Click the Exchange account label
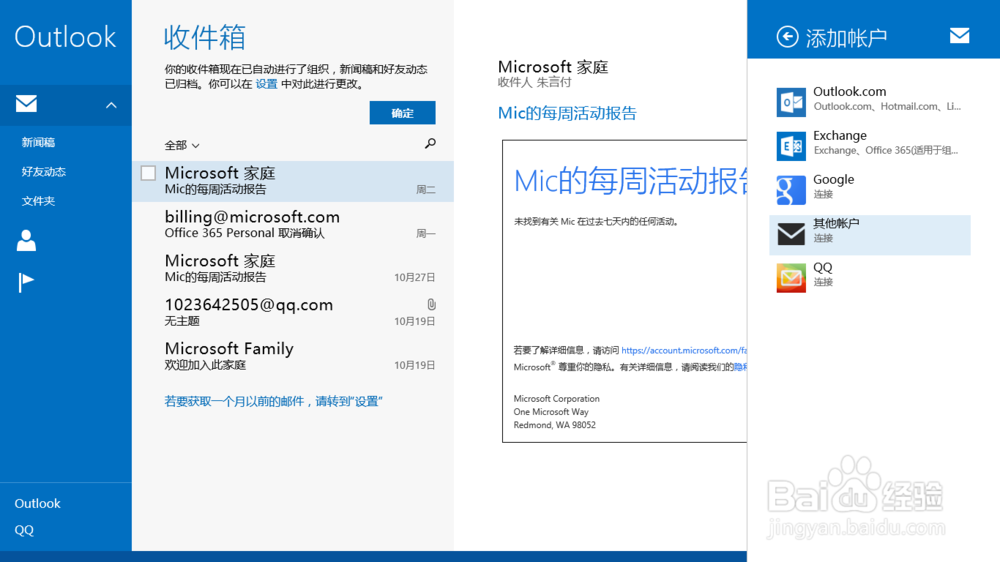This screenshot has width=1000, height=562. (x=840, y=136)
